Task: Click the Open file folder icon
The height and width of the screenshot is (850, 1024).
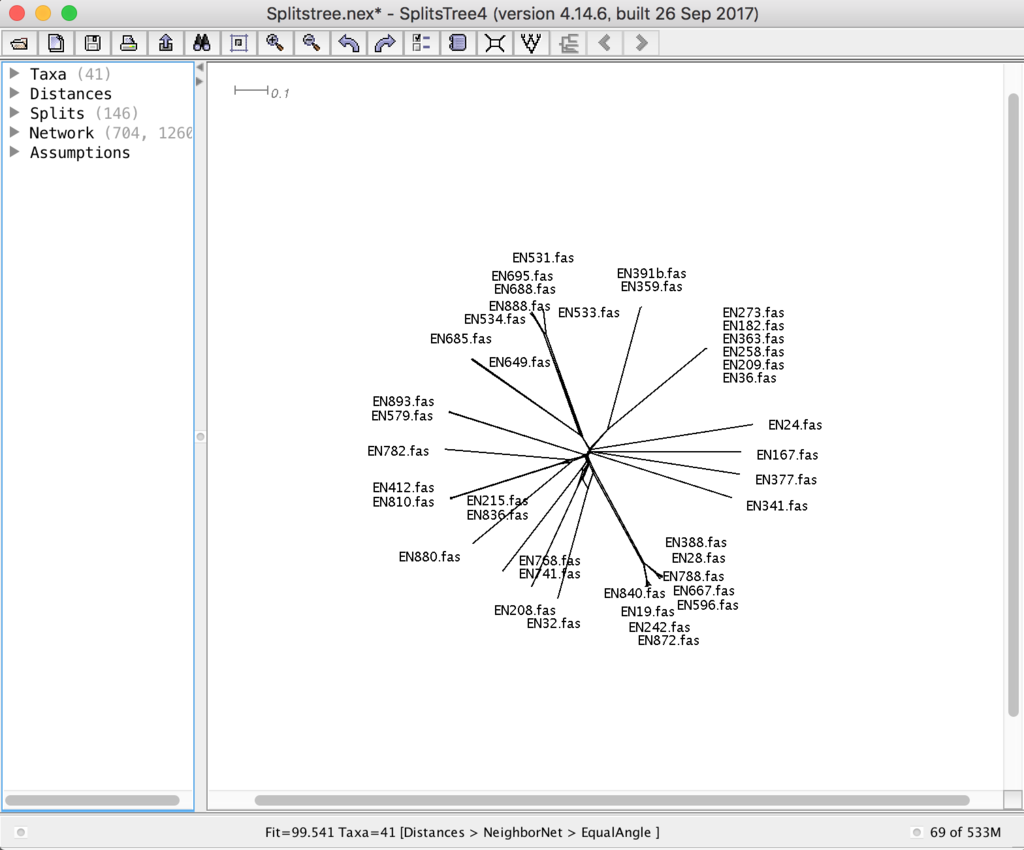Action: click(20, 44)
